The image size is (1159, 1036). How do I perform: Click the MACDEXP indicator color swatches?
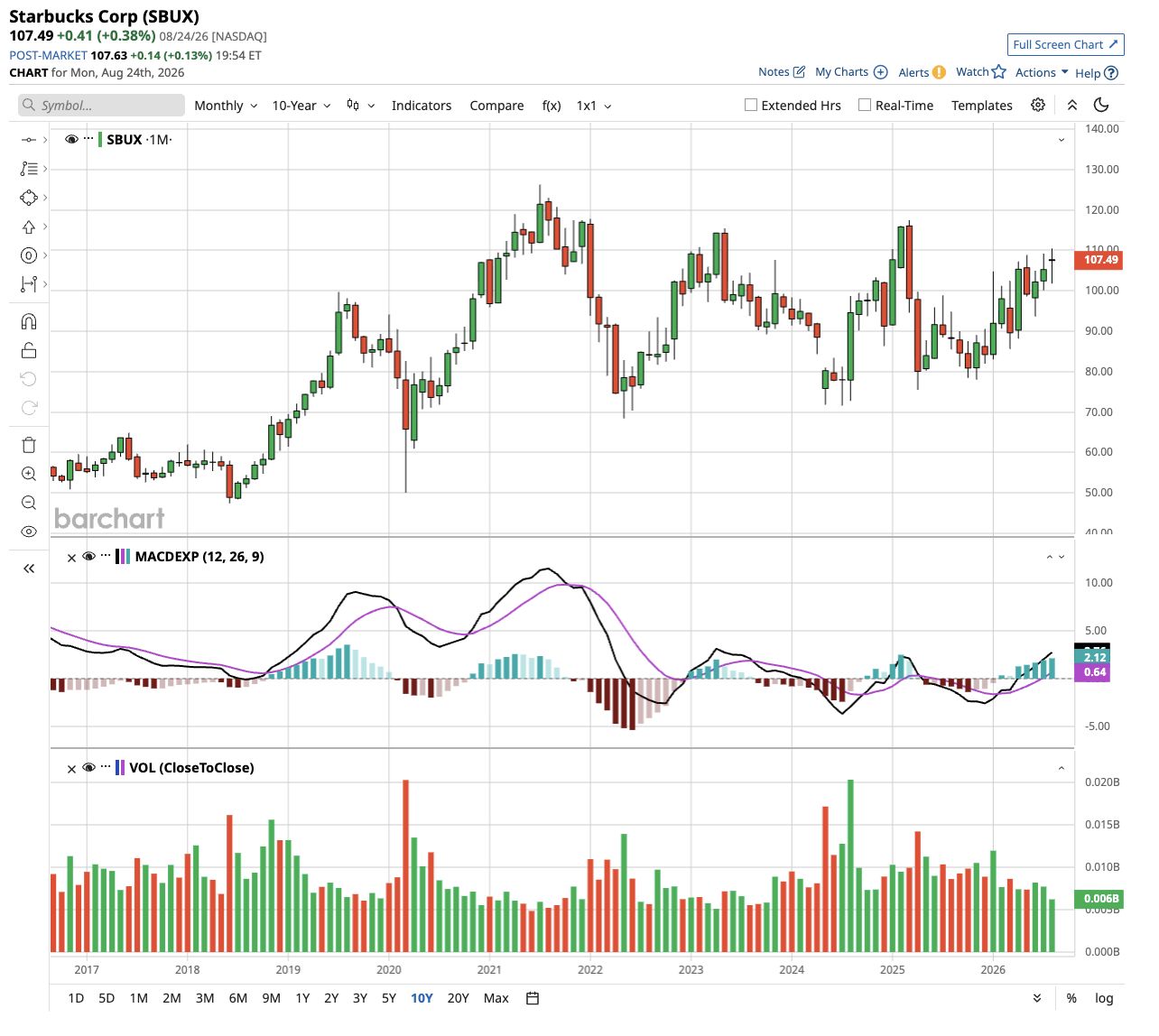[x=123, y=557]
